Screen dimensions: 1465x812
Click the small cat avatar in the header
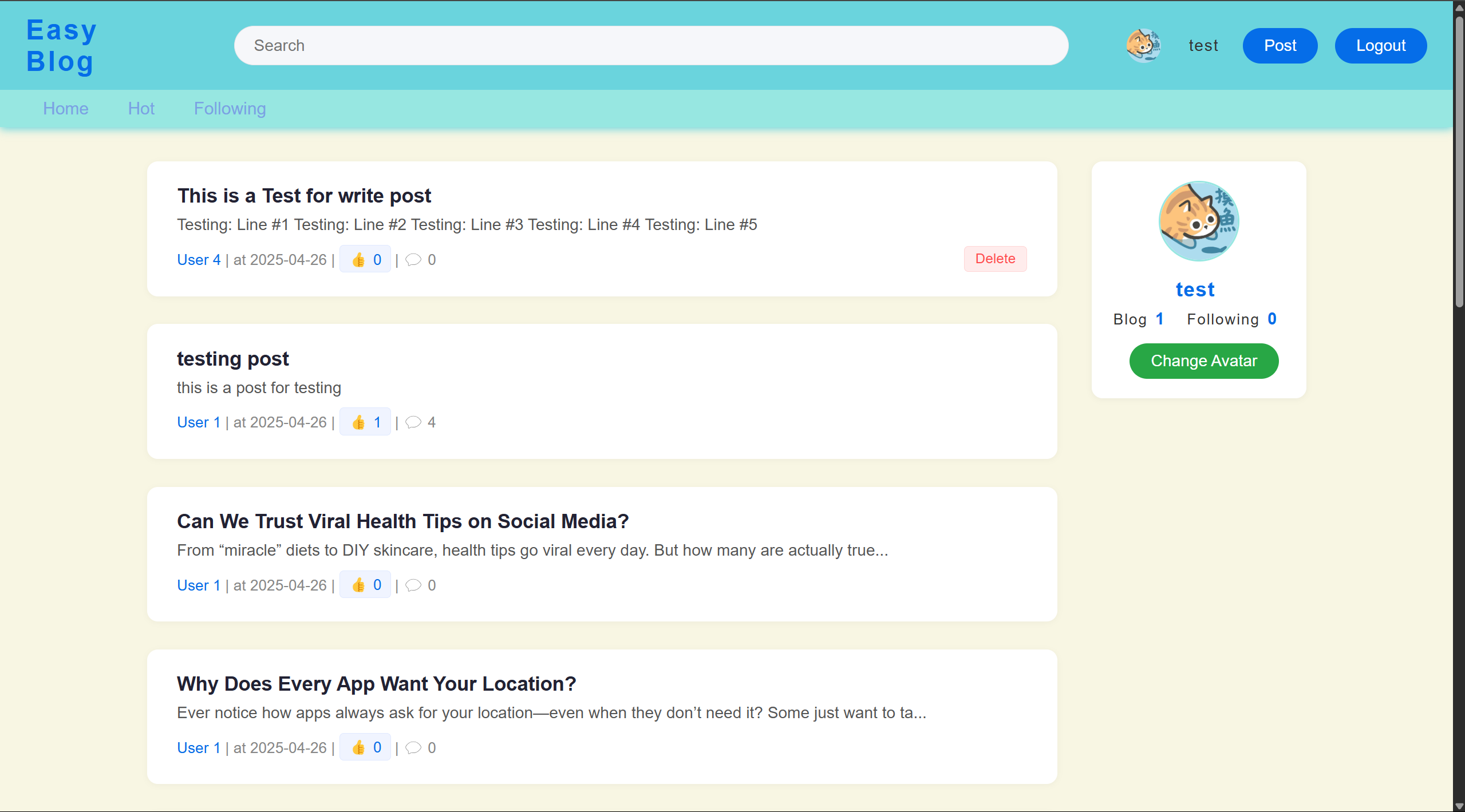(1143, 45)
